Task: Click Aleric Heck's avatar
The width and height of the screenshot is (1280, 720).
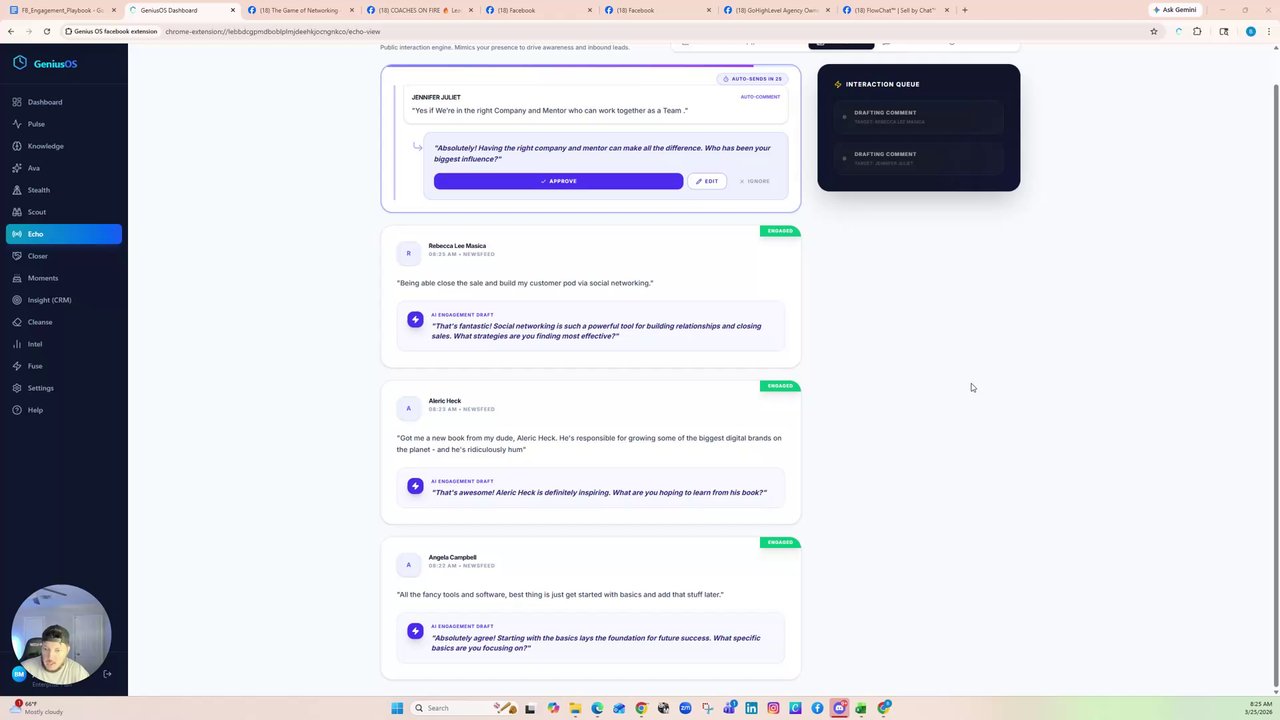Action: [408, 408]
